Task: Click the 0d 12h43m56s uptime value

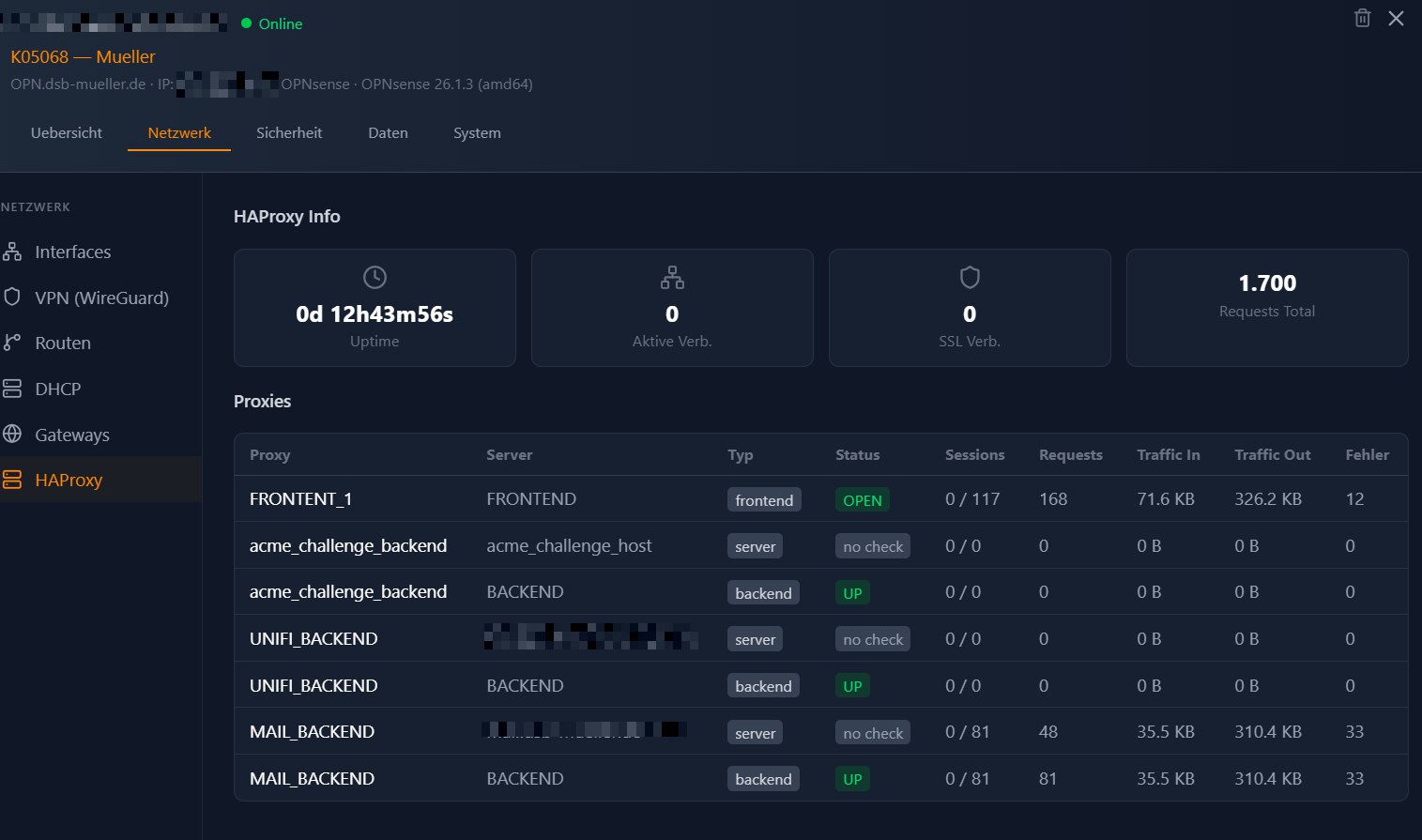Action: point(375,314)
